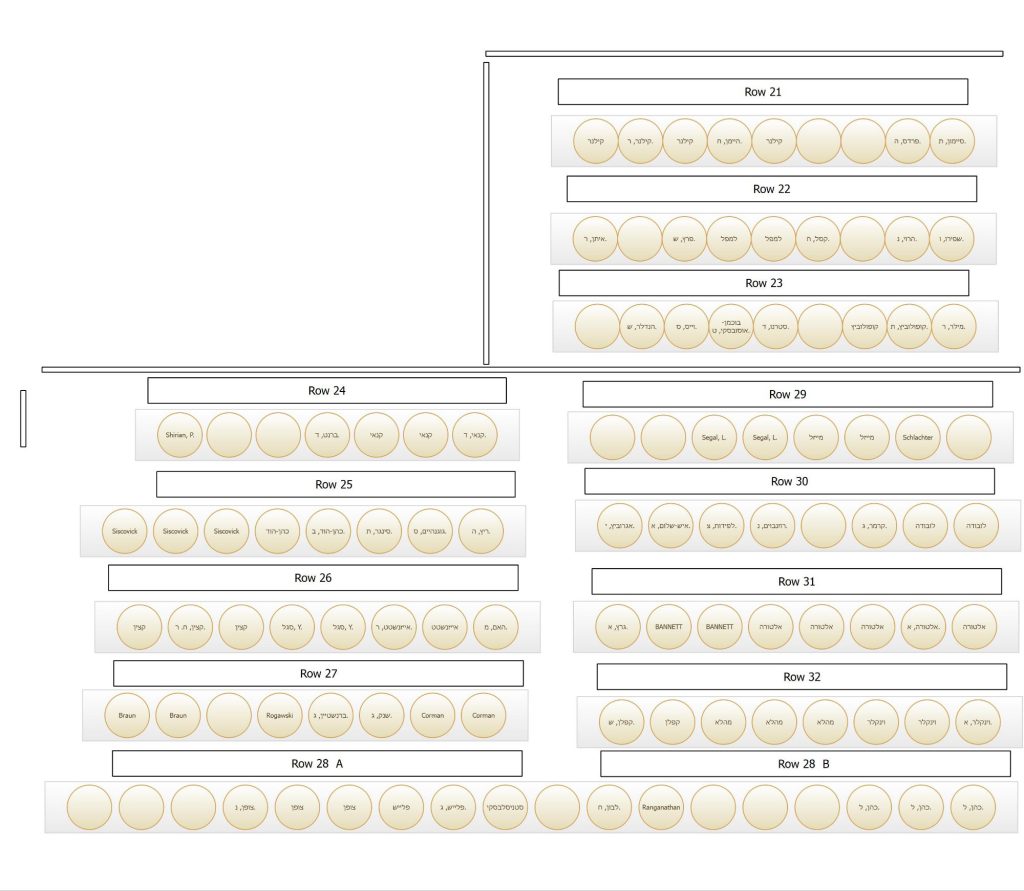Click the empty seat in Row 27
Screen dimensions: 1024x891
point(229,715)
